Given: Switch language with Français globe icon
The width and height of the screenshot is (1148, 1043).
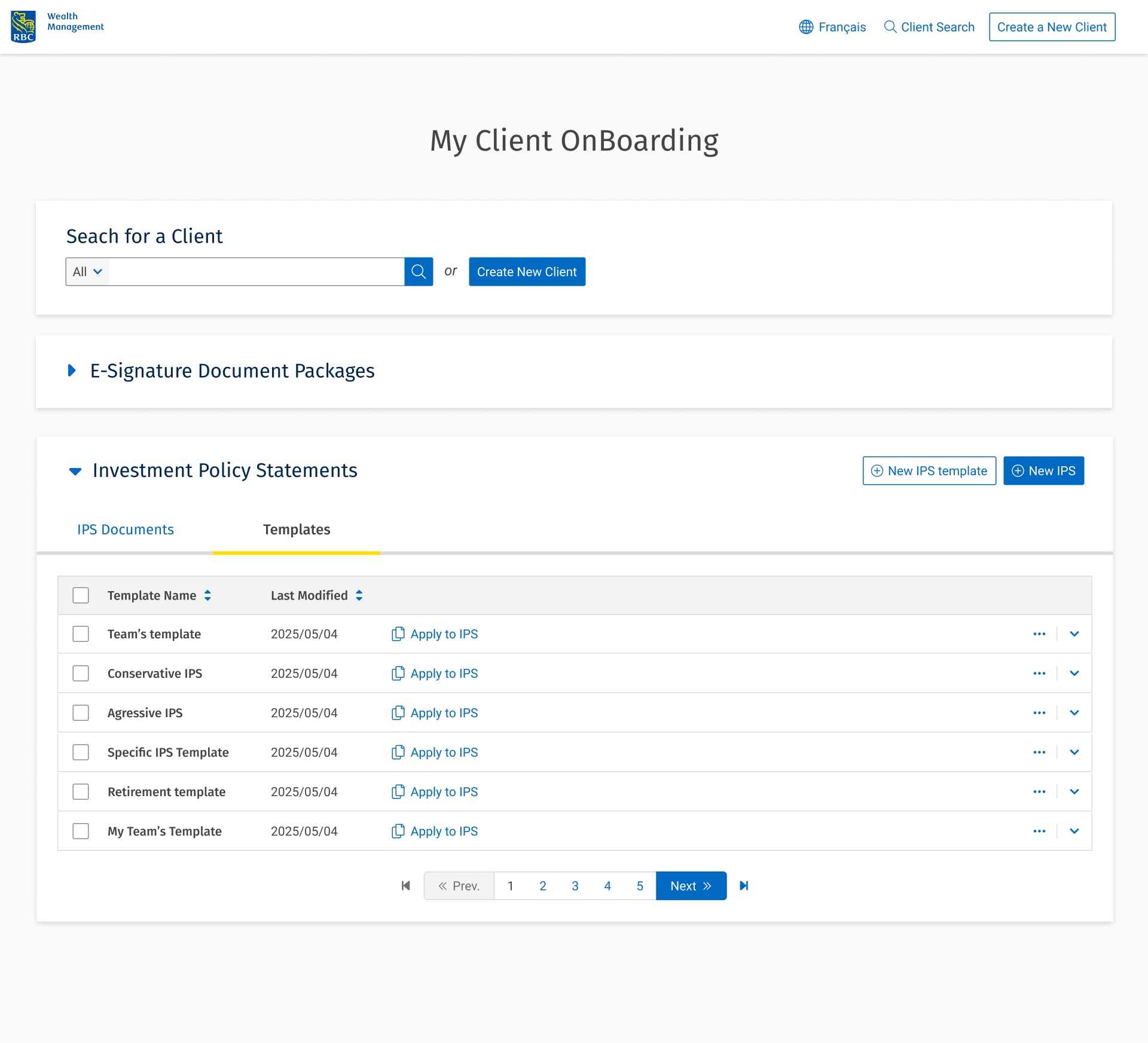Looking at the screenshot, I should click(806, 27).
